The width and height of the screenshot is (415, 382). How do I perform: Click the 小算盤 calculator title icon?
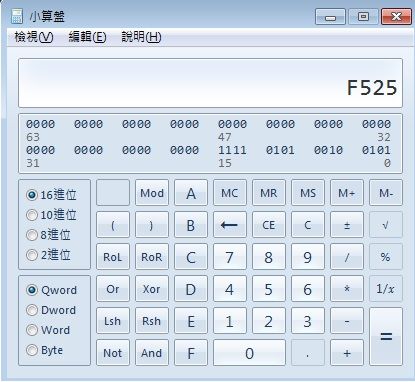pyautogui.click(x=17, y=16)
